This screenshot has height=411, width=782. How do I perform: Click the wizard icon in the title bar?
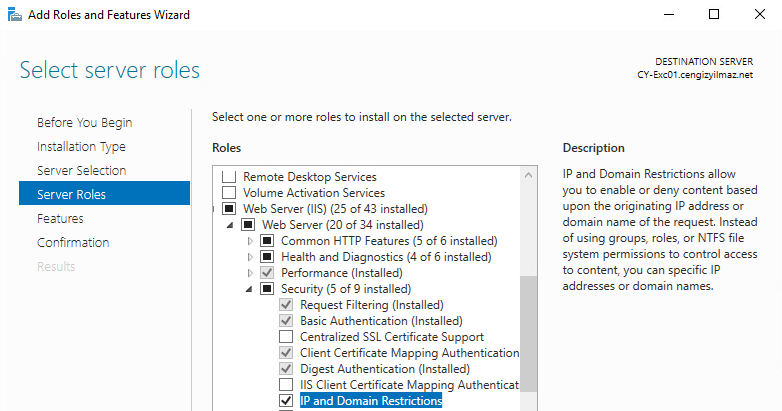point(15,15)
